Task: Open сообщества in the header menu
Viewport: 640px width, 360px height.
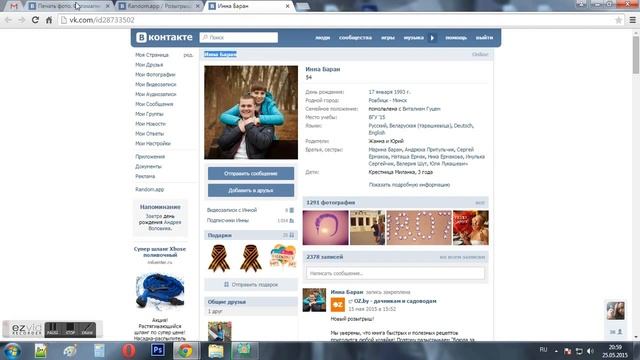Action: 355,38
